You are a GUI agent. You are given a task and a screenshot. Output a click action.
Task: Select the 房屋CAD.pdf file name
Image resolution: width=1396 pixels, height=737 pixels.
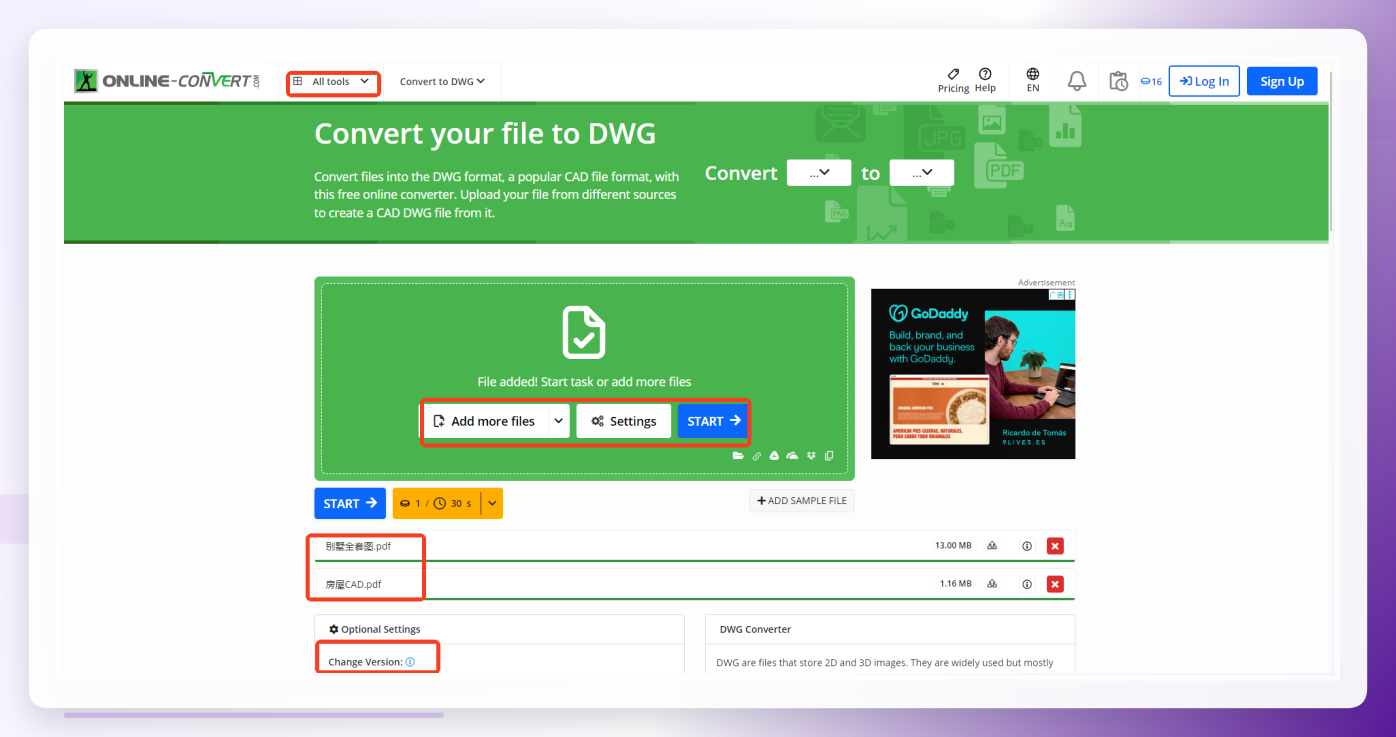(x=353, y=584)
